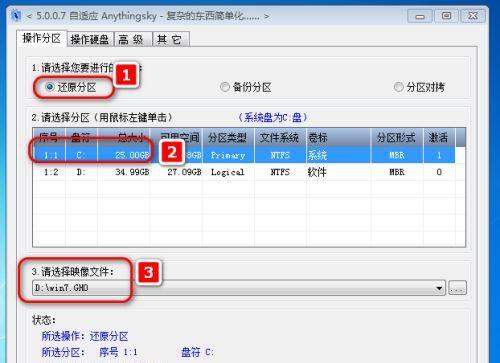This screenshot has height=363, width=500.
Task: Click the 文件系统 column header
Action: click(280, 137)
